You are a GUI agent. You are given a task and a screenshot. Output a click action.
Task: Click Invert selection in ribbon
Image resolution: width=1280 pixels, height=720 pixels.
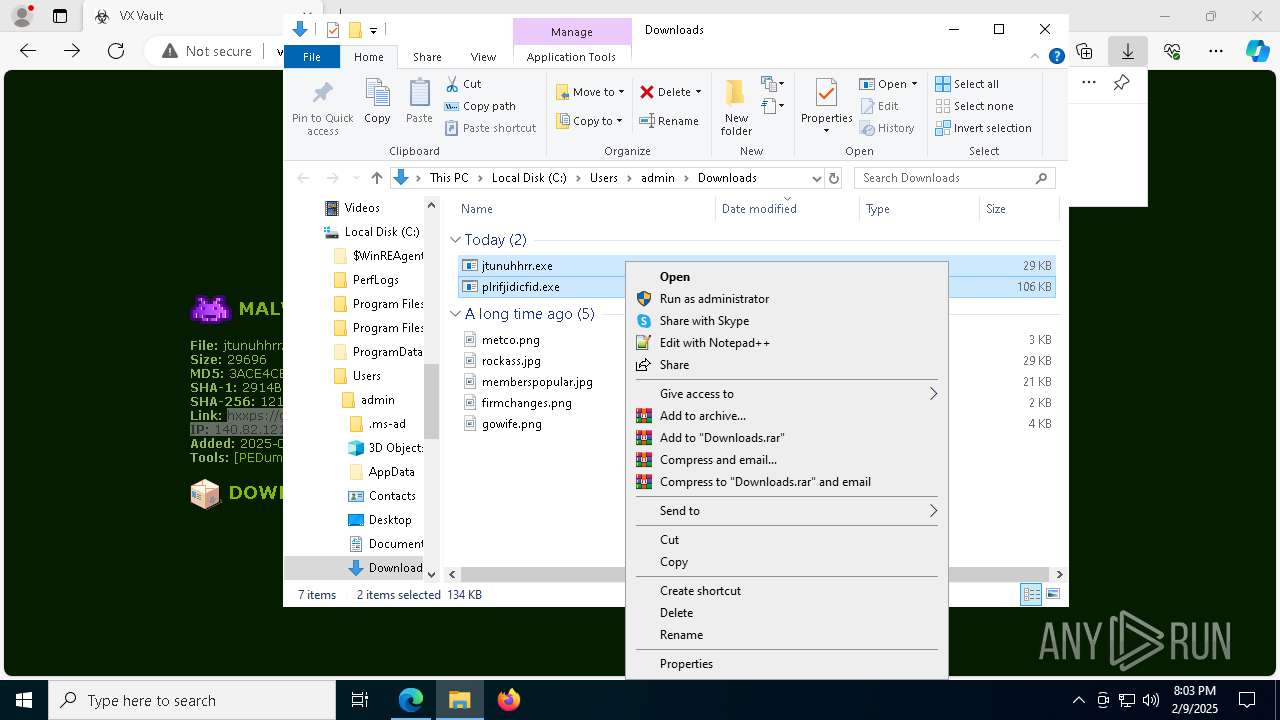pos(983,128)
